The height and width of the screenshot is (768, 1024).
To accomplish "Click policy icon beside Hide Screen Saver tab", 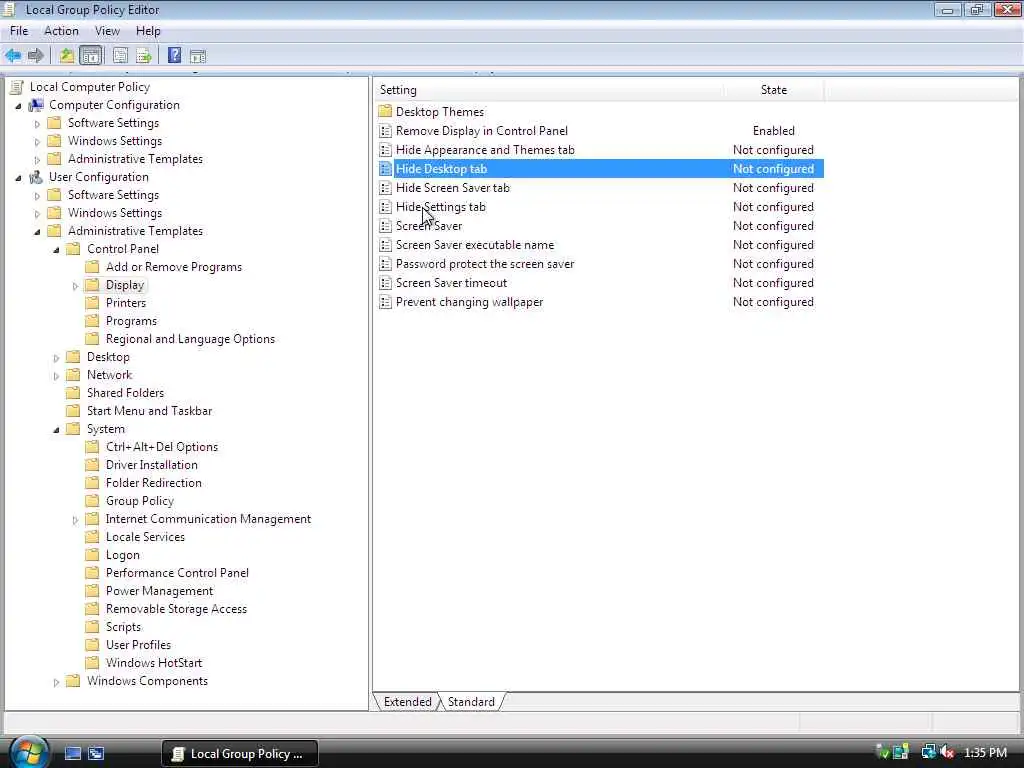I will (385, 188).
